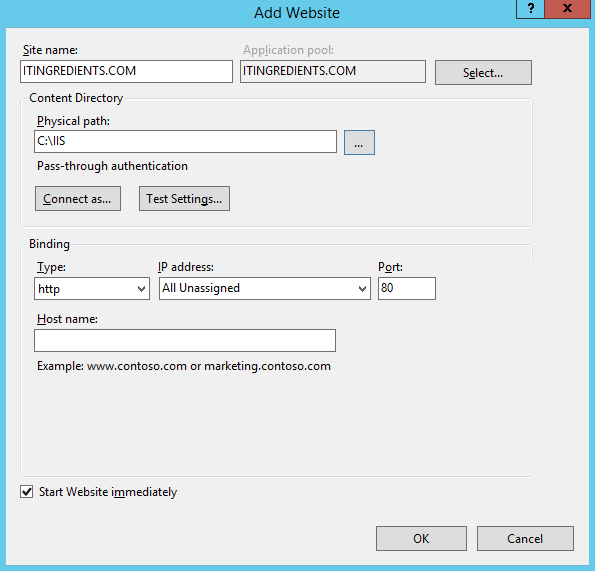Close the Add Website dialog

pyautogui.click(x=568, y=8)
